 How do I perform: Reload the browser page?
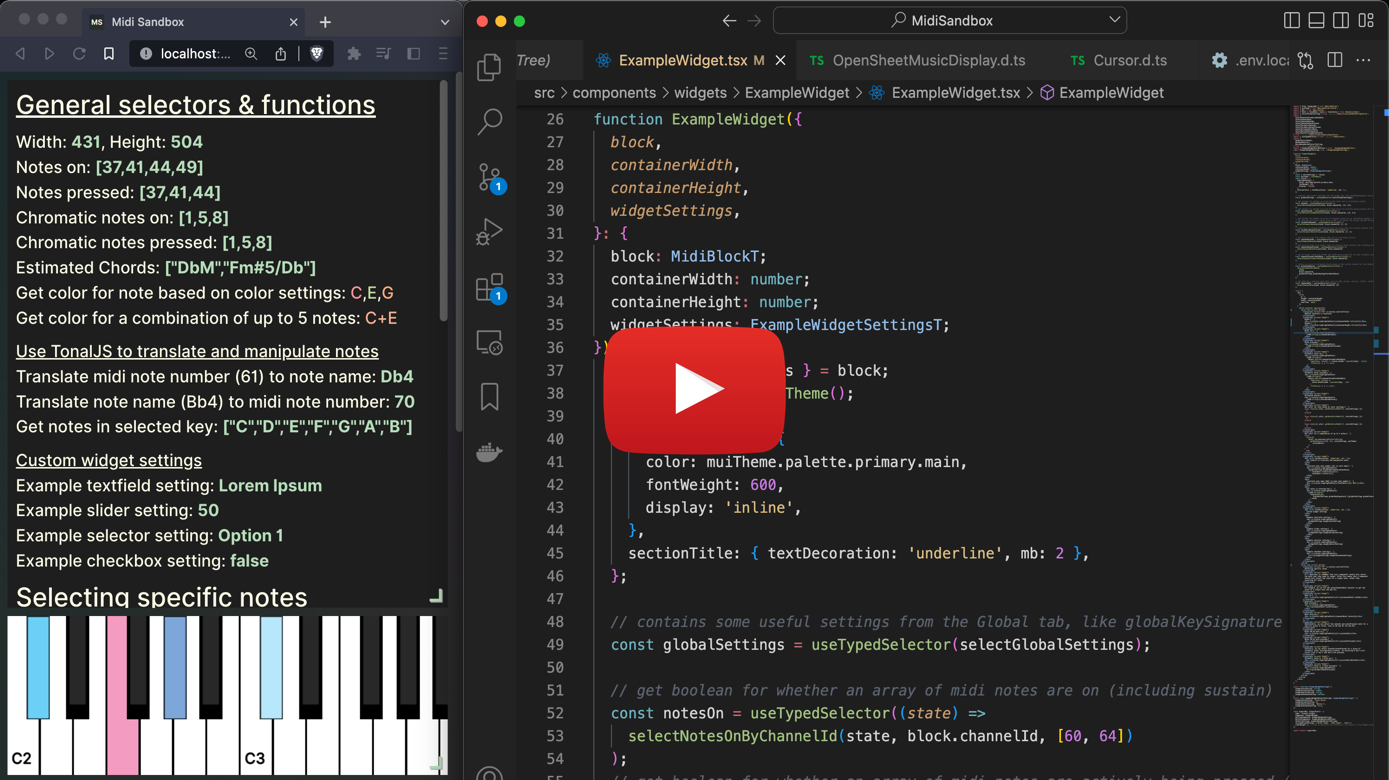79,54
